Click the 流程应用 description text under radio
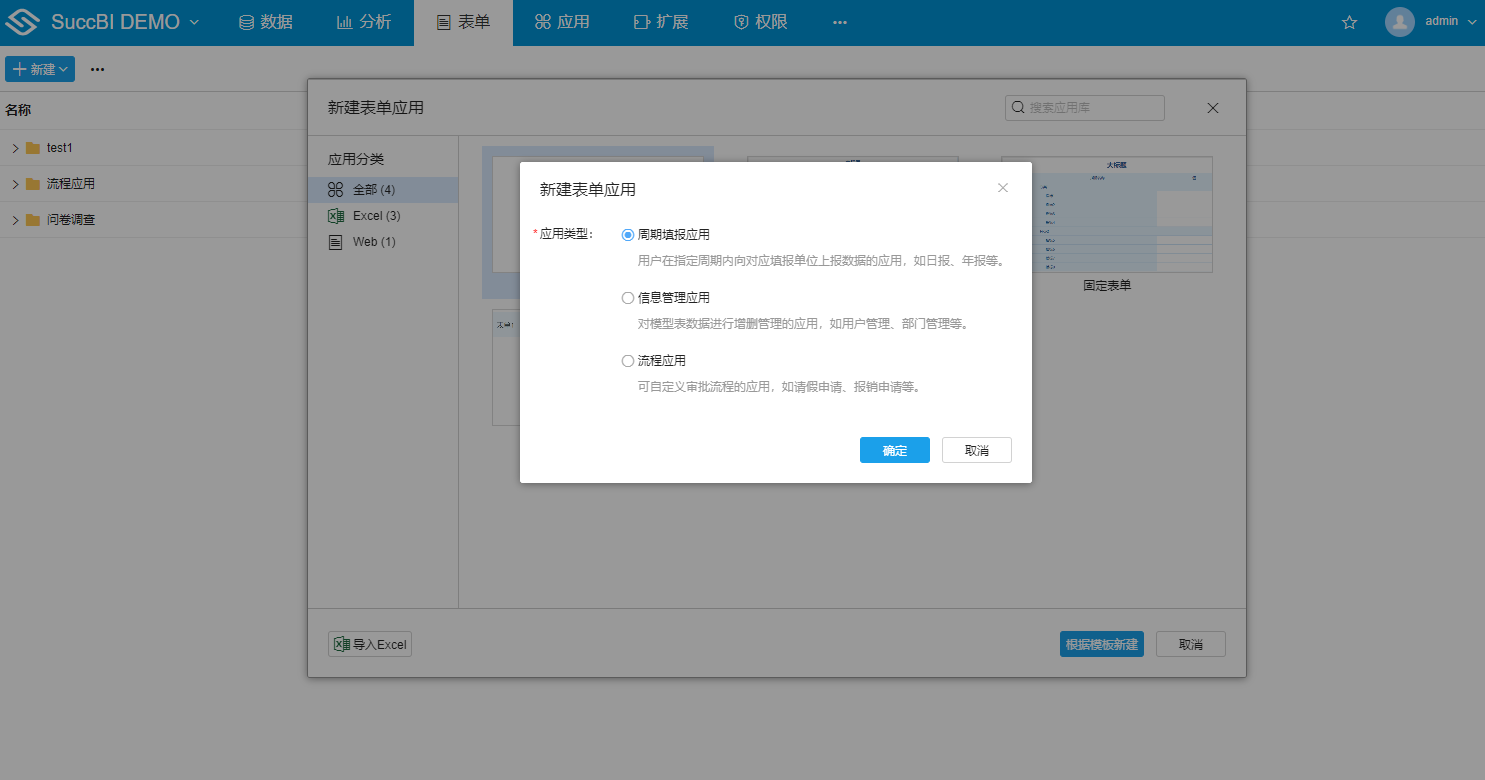The image size is (1485, 780). (x=779, y=387)
